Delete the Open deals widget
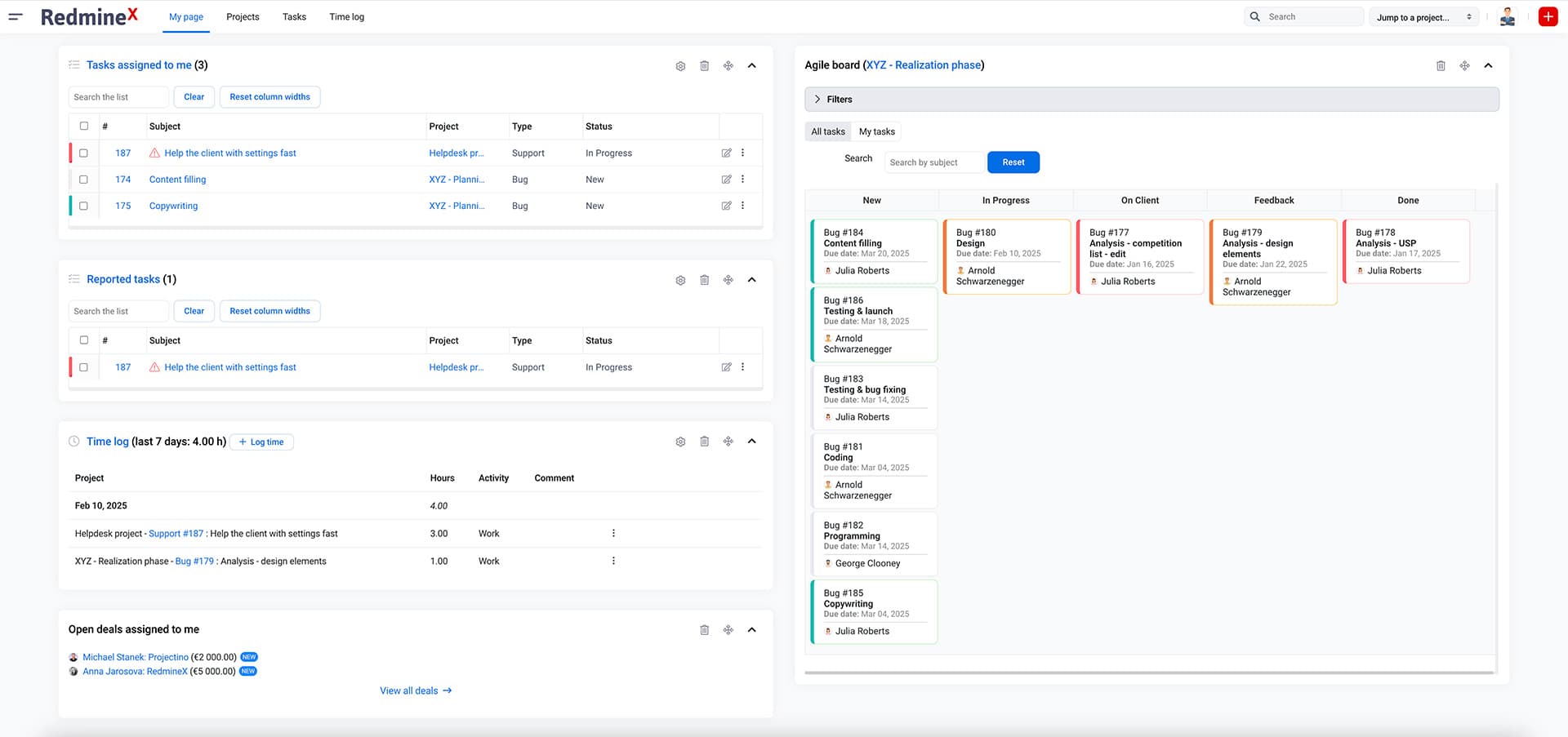1568x737 pixels. tap(704, 630)
